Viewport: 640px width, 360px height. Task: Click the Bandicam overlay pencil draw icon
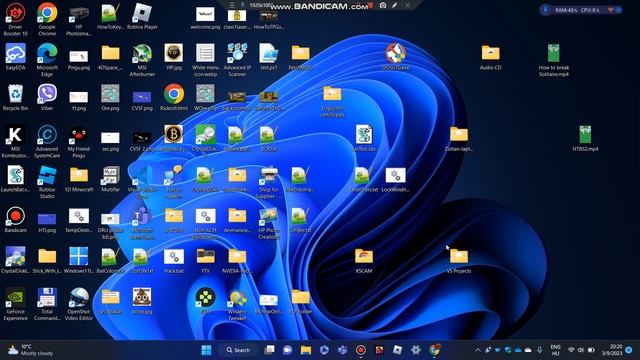pyautogui.click(x=394, y=5)
